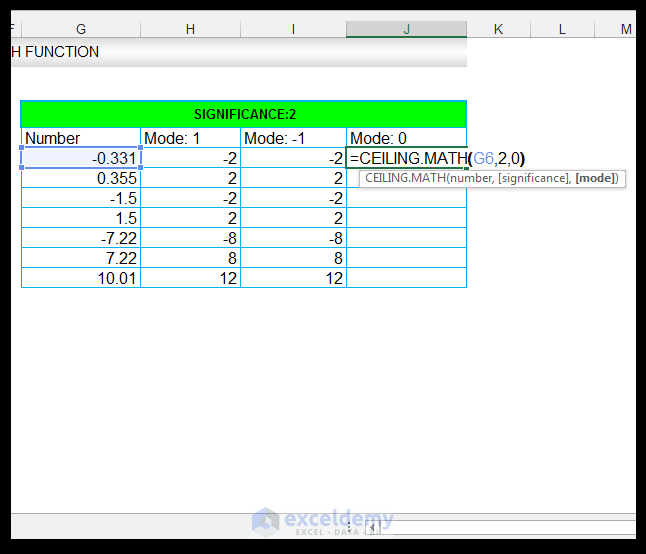Click cell containing 10.01
Screen dimensions: 646x554
tap(81, 278)
